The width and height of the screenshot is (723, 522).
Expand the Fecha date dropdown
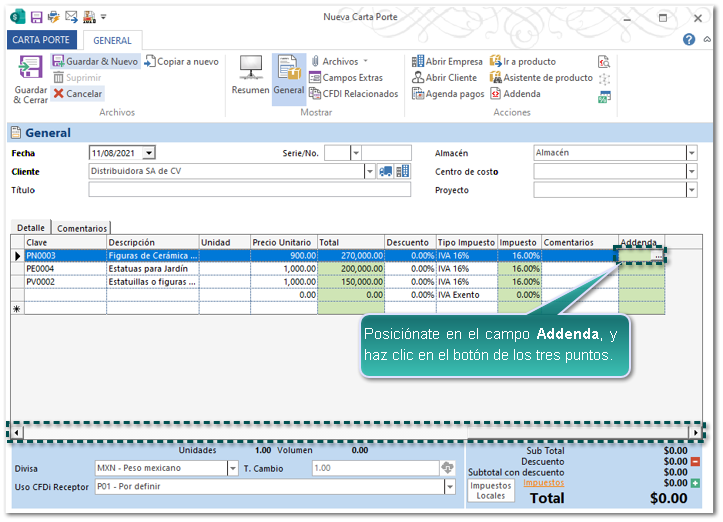point(149,153)
